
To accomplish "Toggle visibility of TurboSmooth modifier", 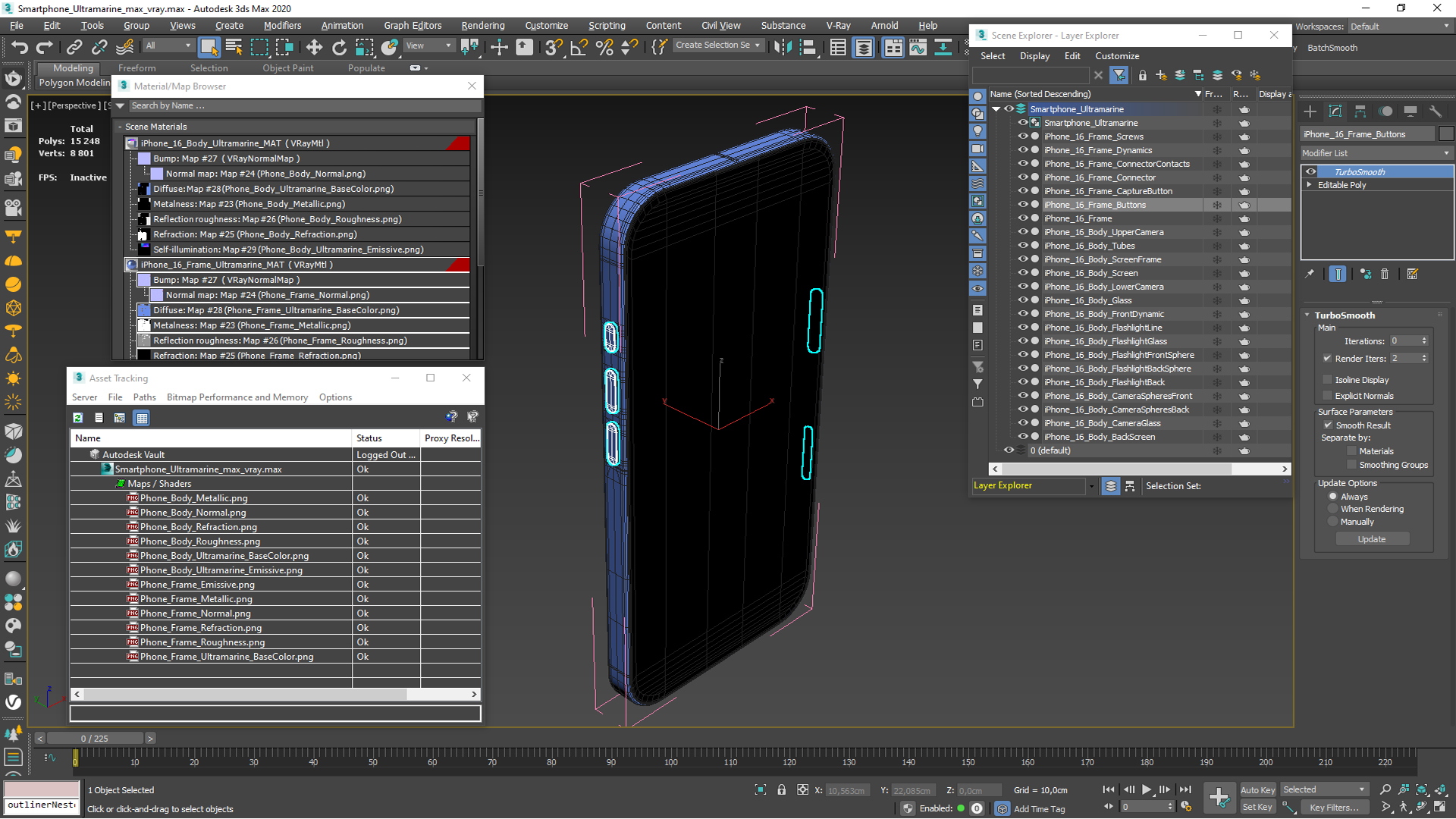I will pos(1310,172).
